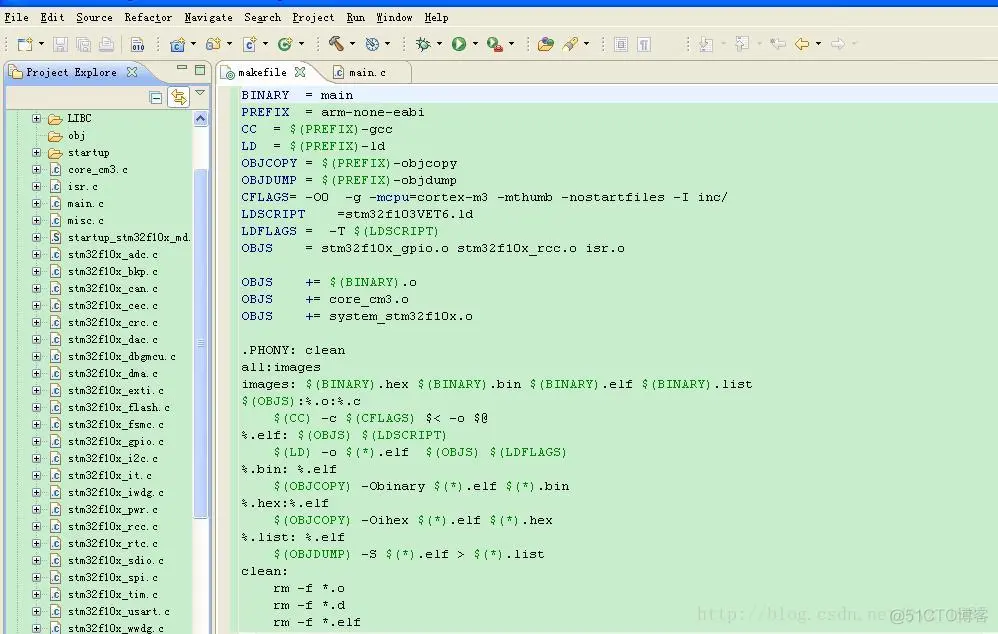Close the makefile editor tab
Viewport: 998px width, 634px height.
click(x=300, y=72)
